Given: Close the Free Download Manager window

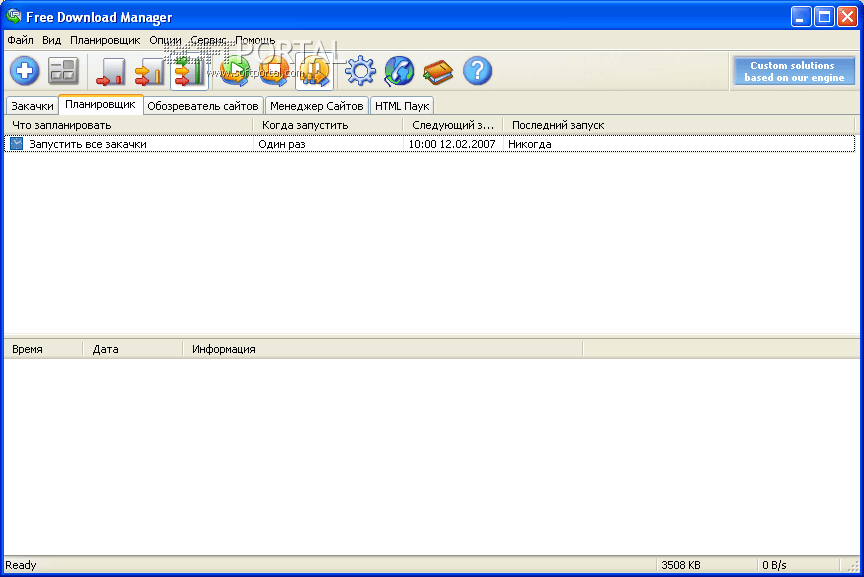Looking at the screenshot, I should tap(847, 17).
